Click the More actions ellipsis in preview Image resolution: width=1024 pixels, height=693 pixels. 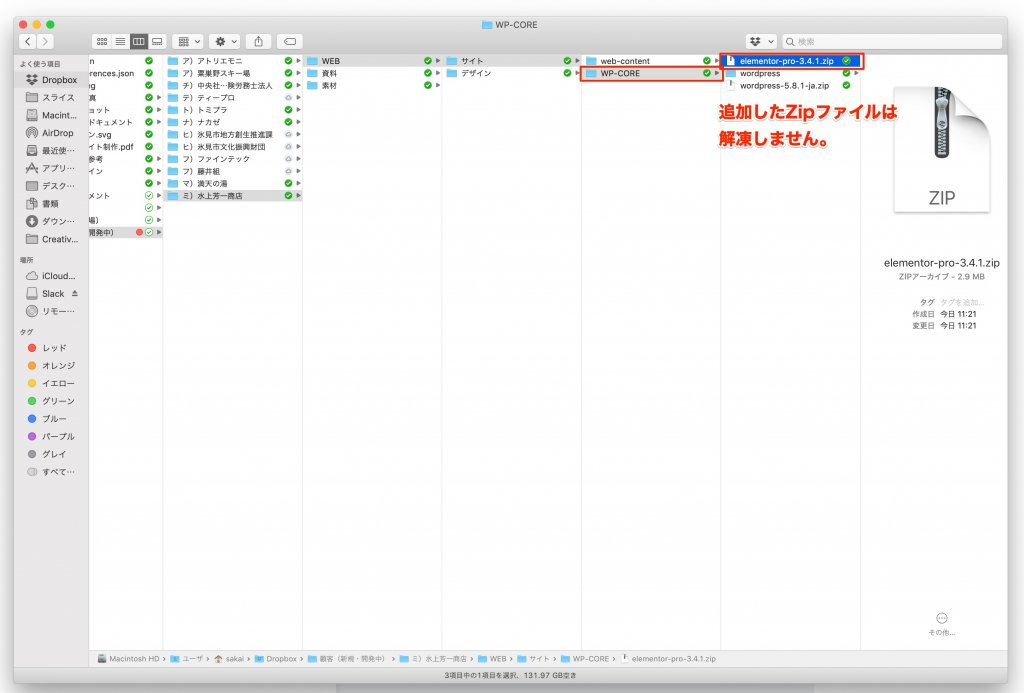click(x=941, y=619)
